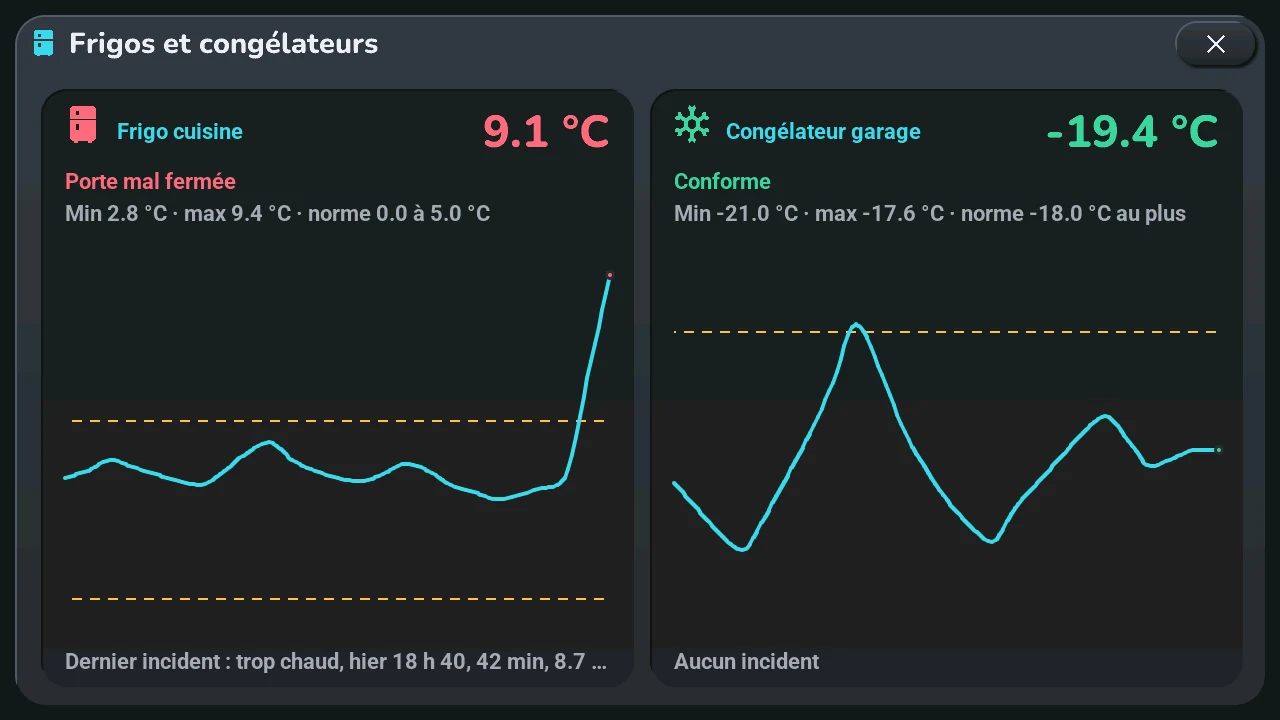Click the "Min -21.0 °C · max -17.6 °C" line
1280x720 pixels.
click(930, 213)
